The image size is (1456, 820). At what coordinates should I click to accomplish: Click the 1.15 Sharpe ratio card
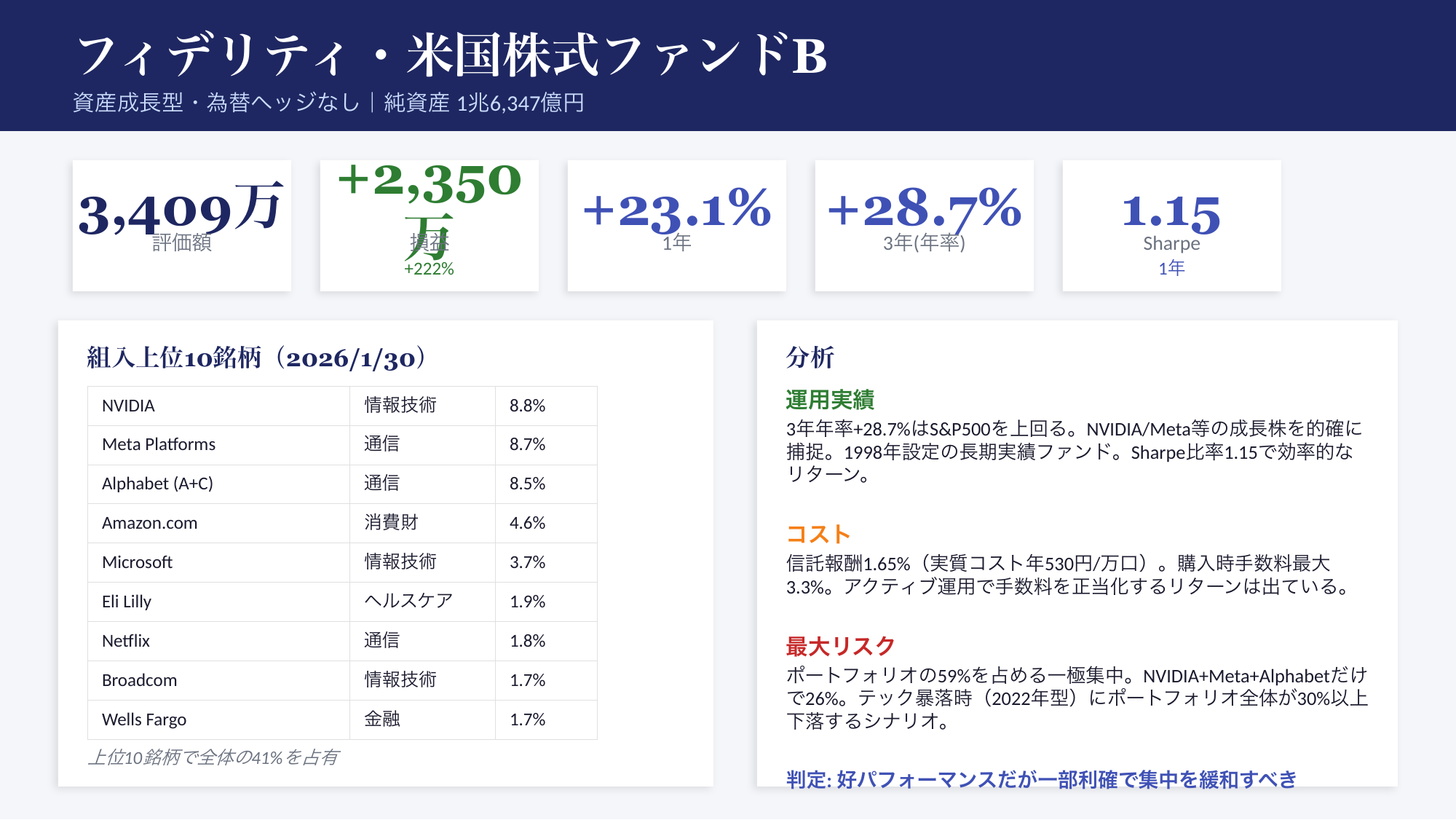click(1171, 225)
